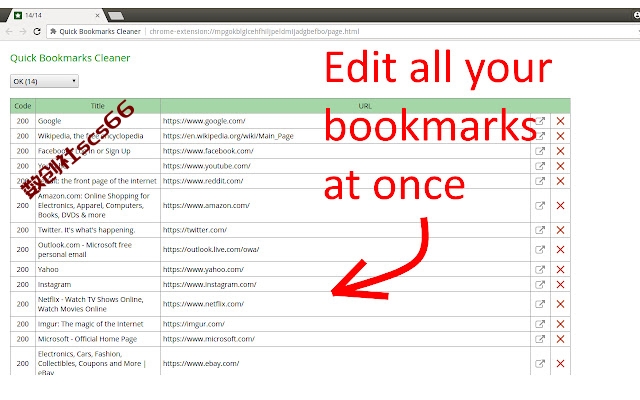Edit the Twitter. It's what's happening title

click(x=98, y=230)
